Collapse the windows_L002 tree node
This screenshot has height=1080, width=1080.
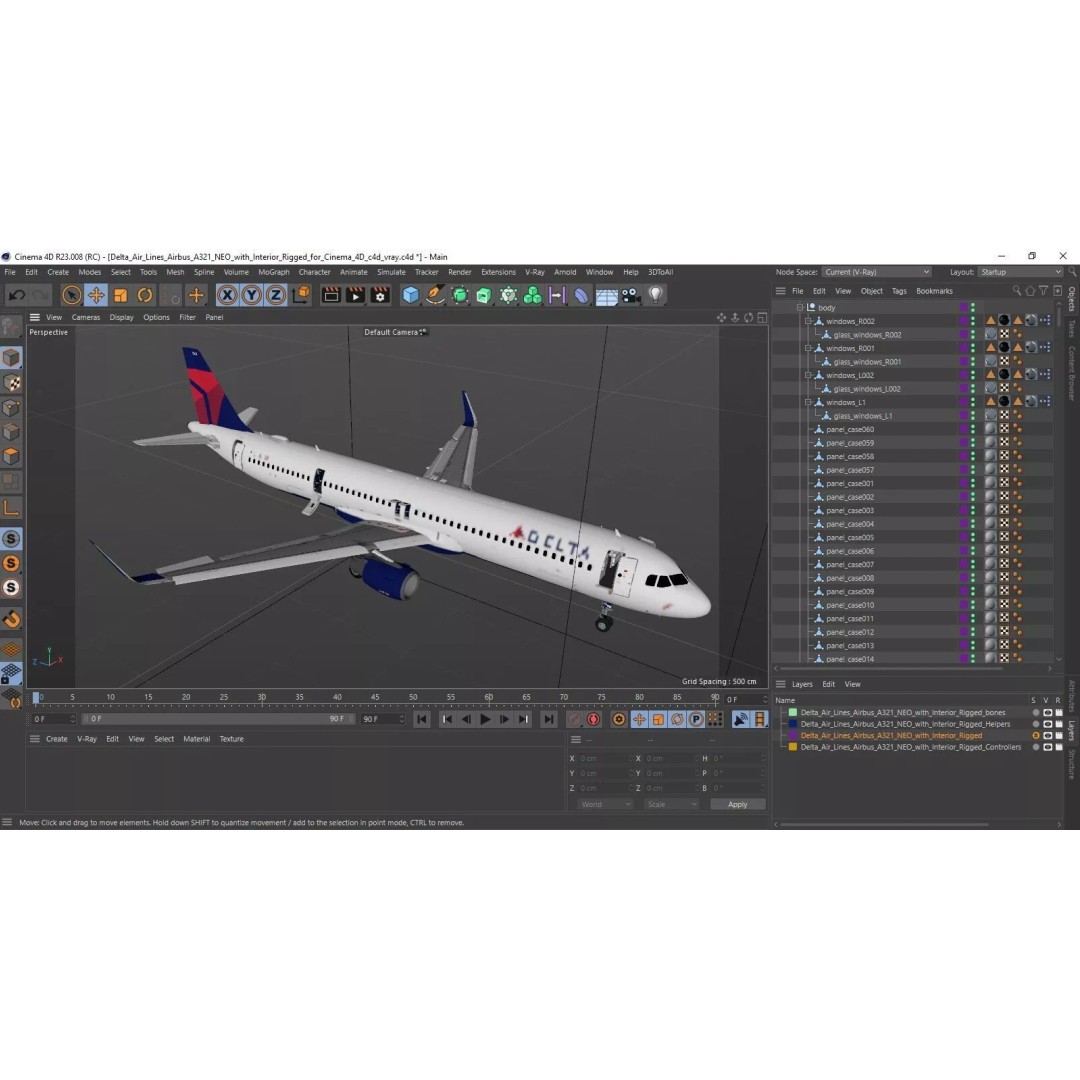[808, 375]
